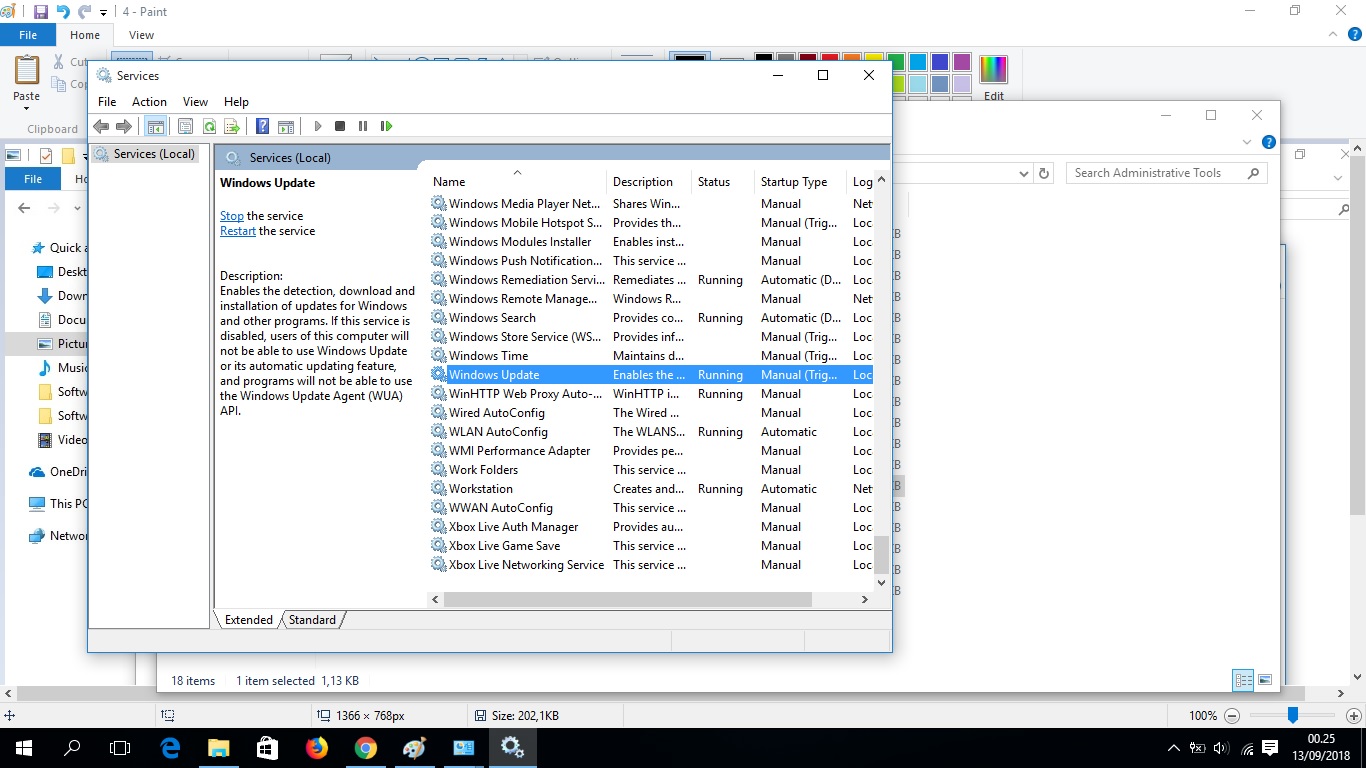Screen dimensions: 1366x768
Task: Switch to the Paint View ribbon tab
Action: (141, 35)
